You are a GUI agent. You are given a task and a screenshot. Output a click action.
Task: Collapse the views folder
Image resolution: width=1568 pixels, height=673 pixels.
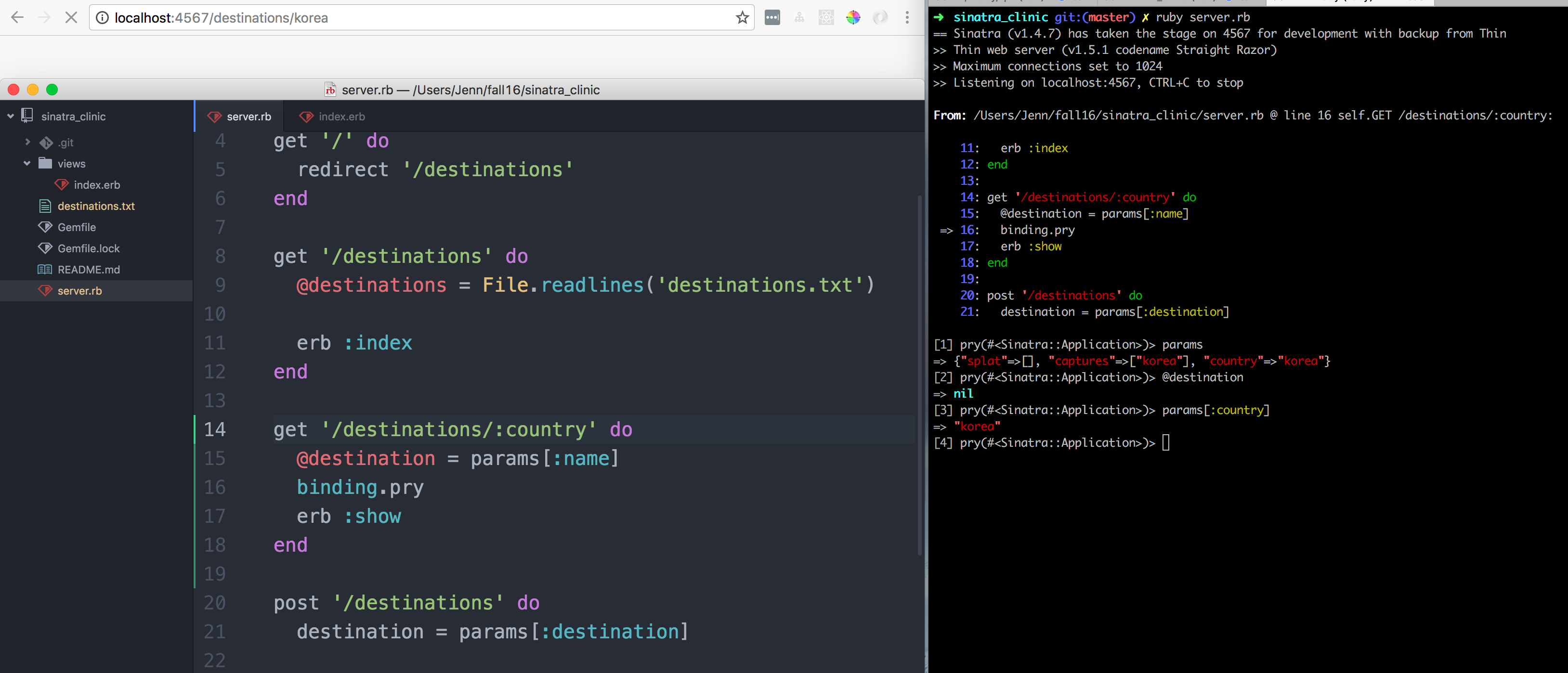point(27,163)
